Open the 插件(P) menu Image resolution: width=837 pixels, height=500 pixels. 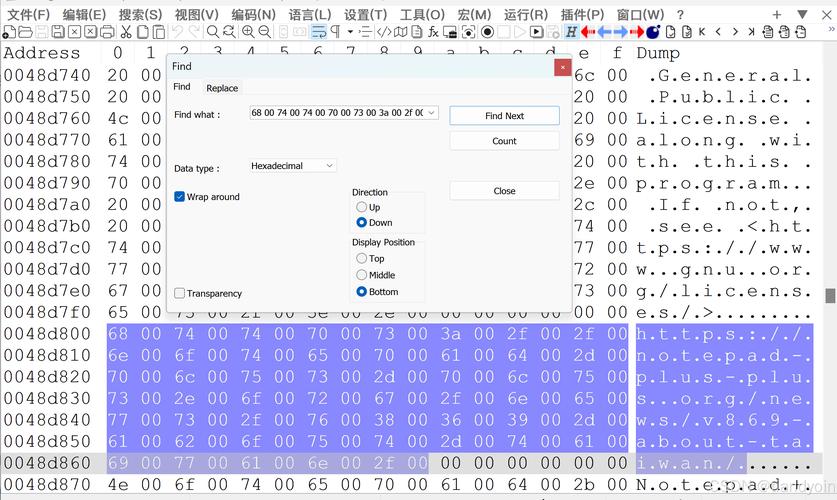pyautogui.click(x=582, y=14)
